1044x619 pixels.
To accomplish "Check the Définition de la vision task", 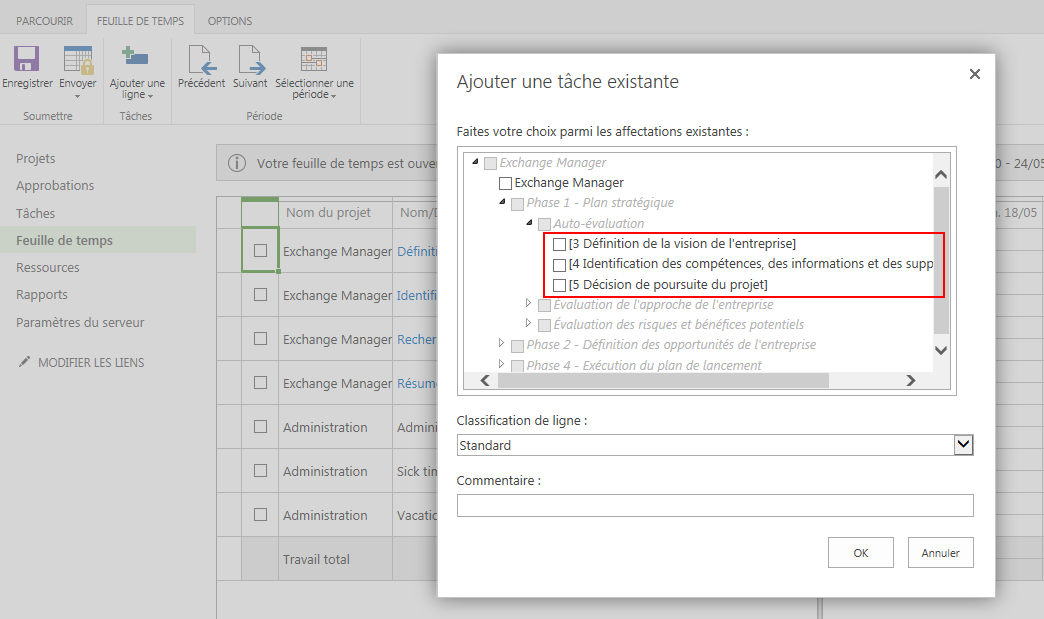I will tap(559, 244).
